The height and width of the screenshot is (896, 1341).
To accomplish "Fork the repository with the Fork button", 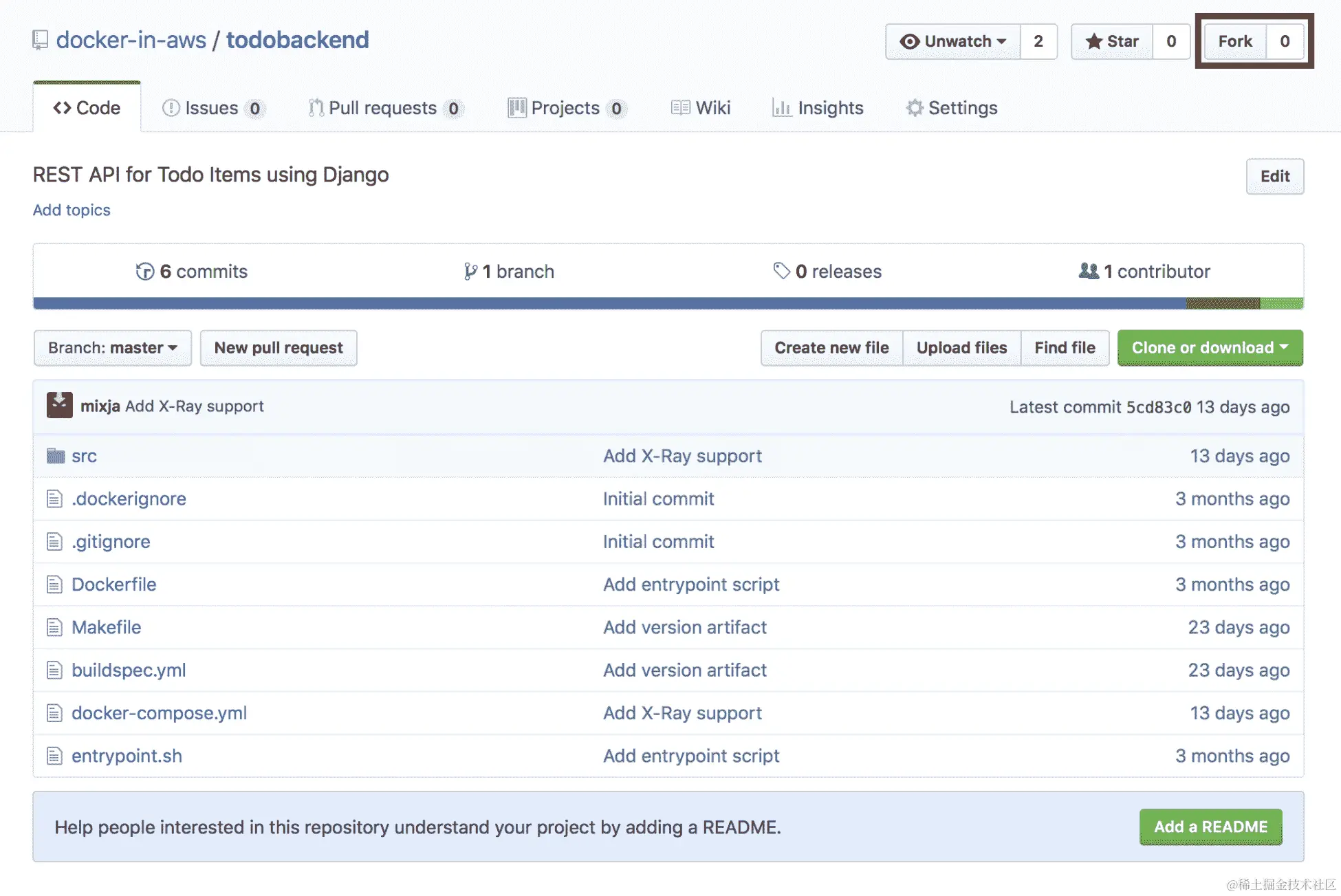I will tap(1236, 41).
